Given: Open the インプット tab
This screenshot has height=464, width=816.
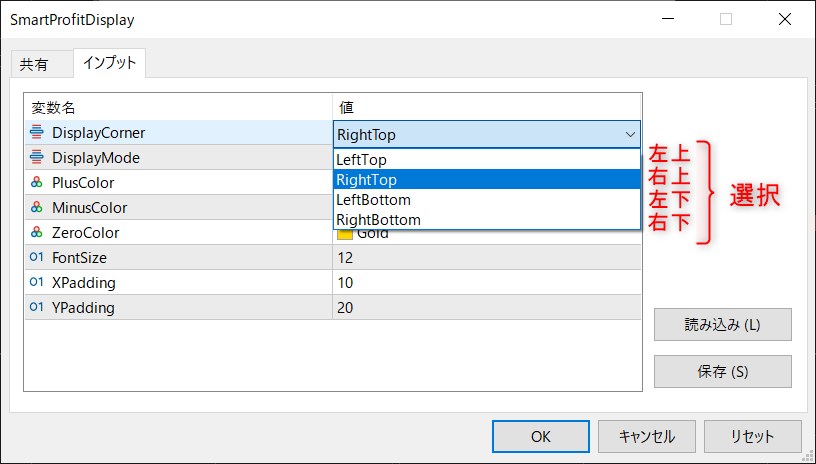Looking at the screenshot, I should pyautogui.click(x=110, y=63).
